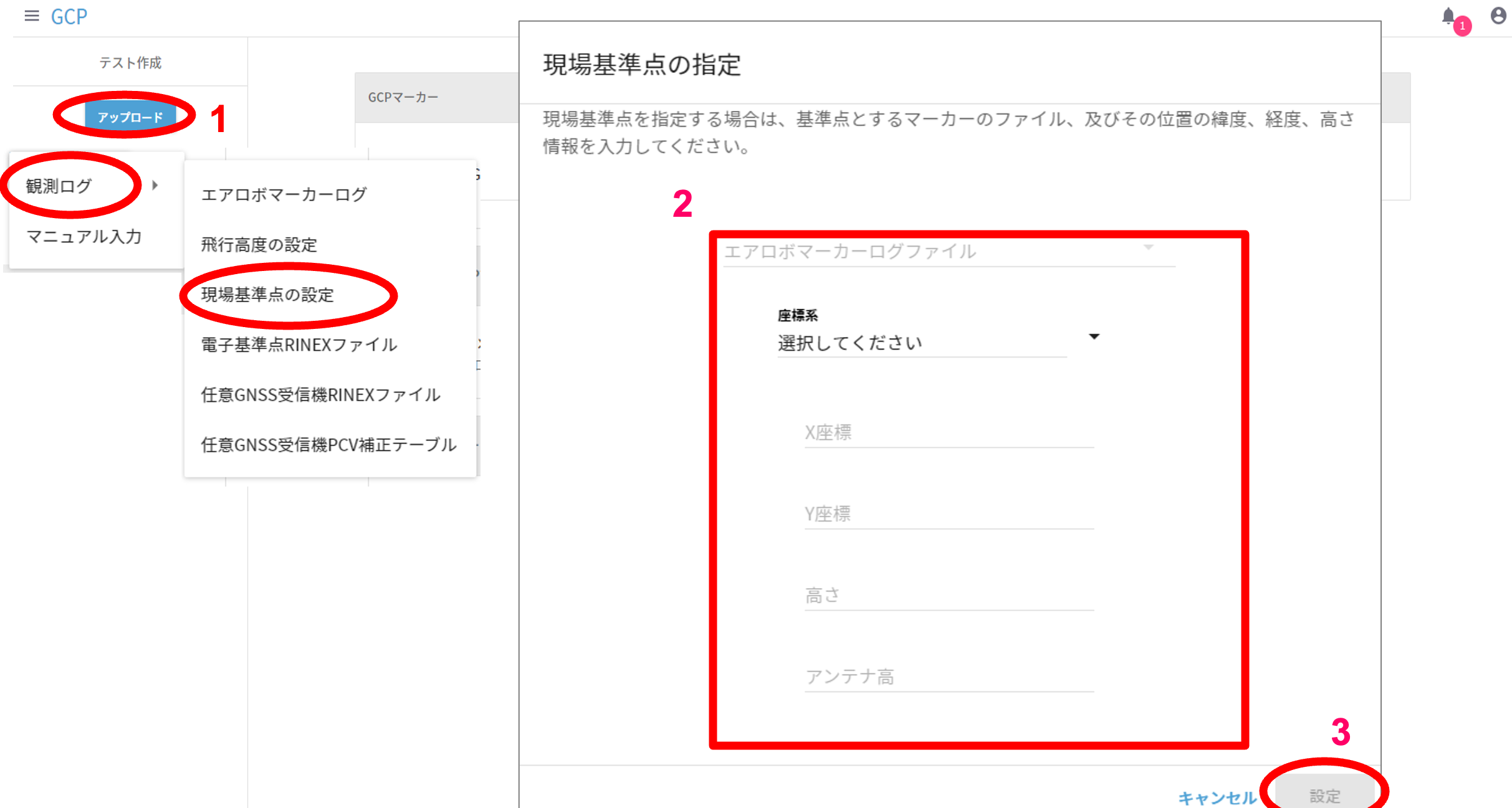Open the user account icon
This screenshot has width=1512, height=808.
coord(1498,16)
